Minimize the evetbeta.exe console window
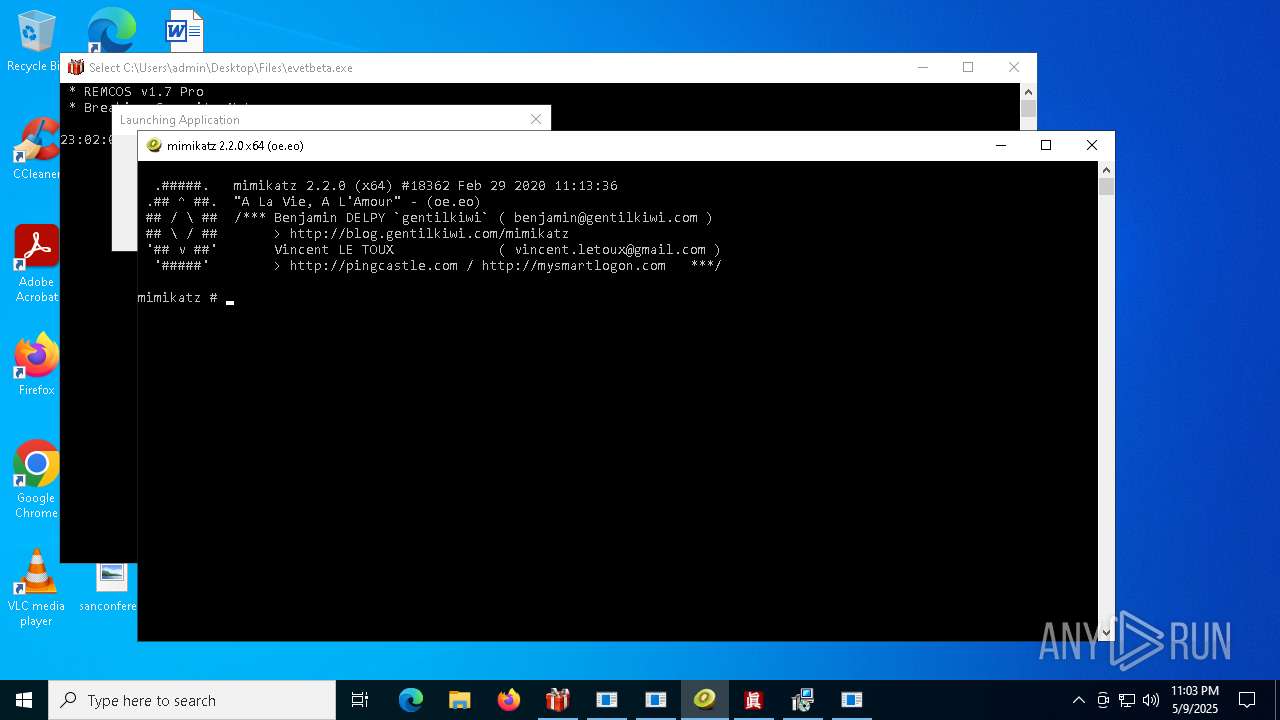 tap(922, 67)
